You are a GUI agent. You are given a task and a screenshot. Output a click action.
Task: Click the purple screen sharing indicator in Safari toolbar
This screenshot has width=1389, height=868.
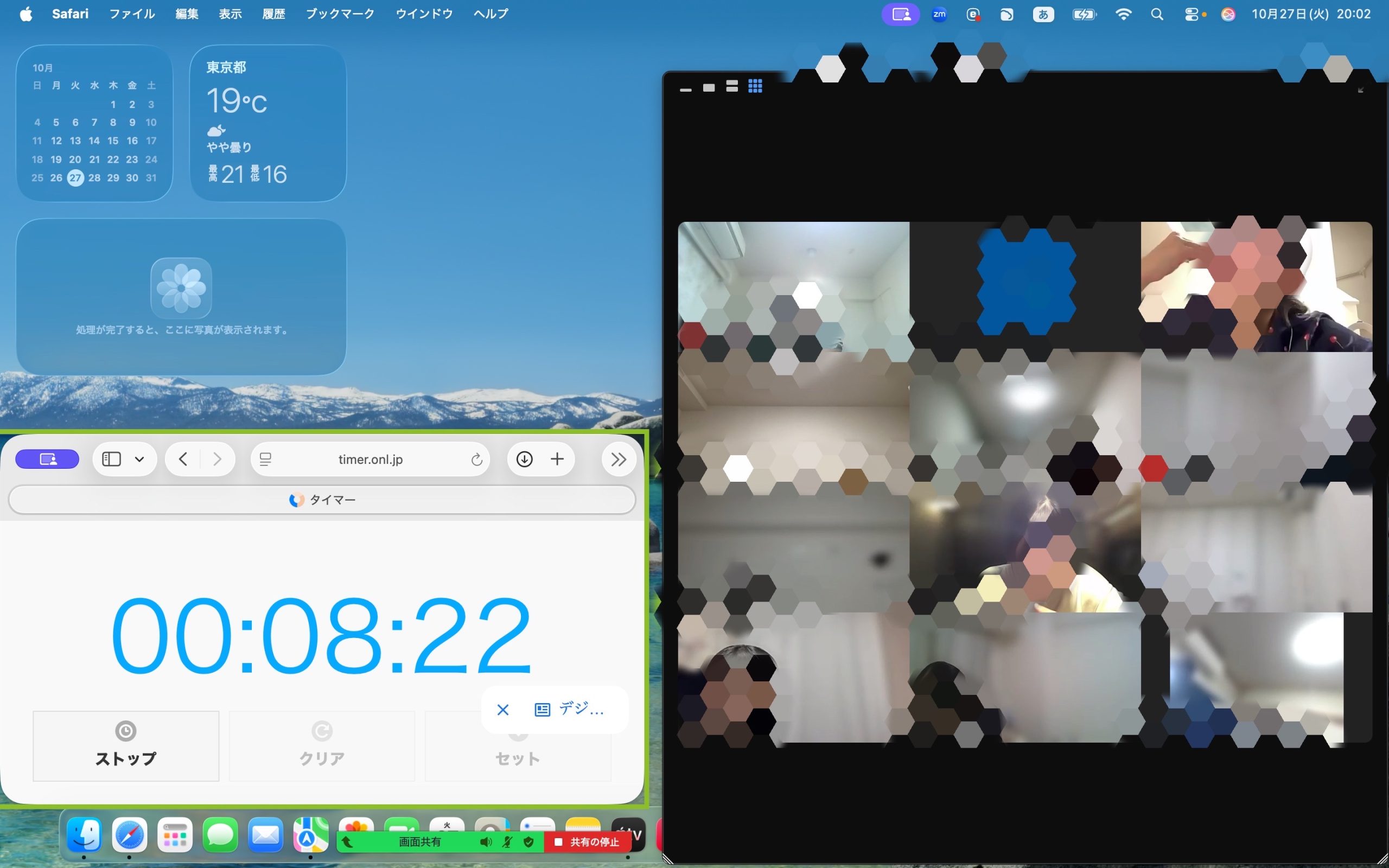click(47, 459)
